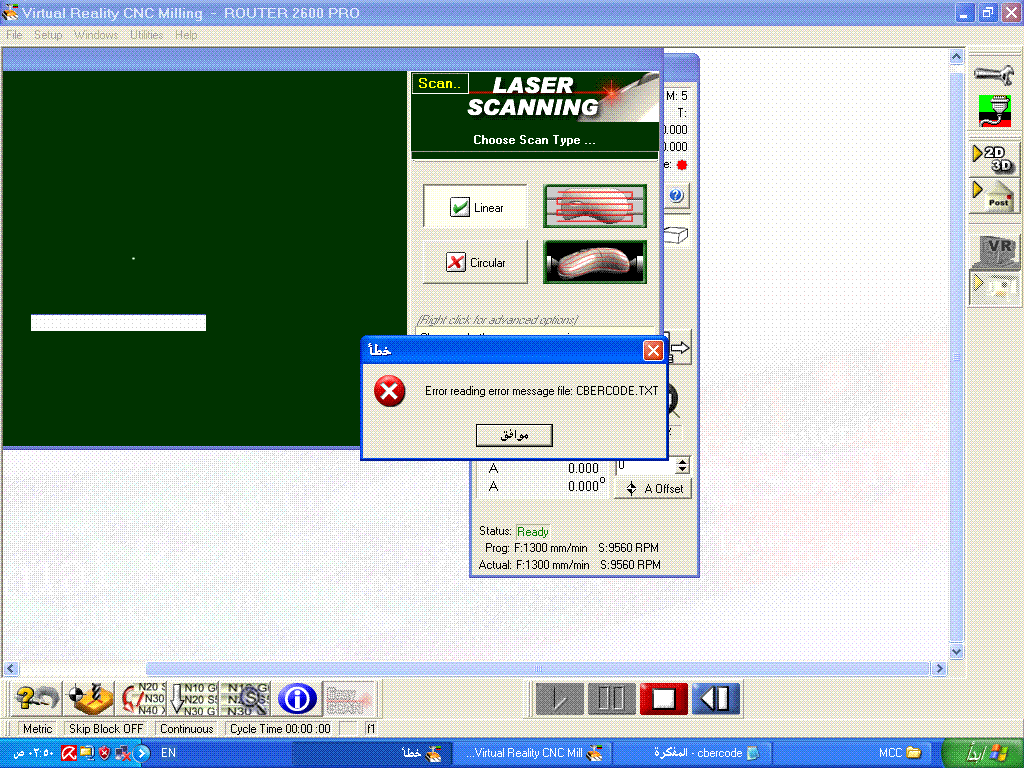The image size is (1024, 768).
Task: Decrease the offset spinner value
Action: tap(682, 469)
